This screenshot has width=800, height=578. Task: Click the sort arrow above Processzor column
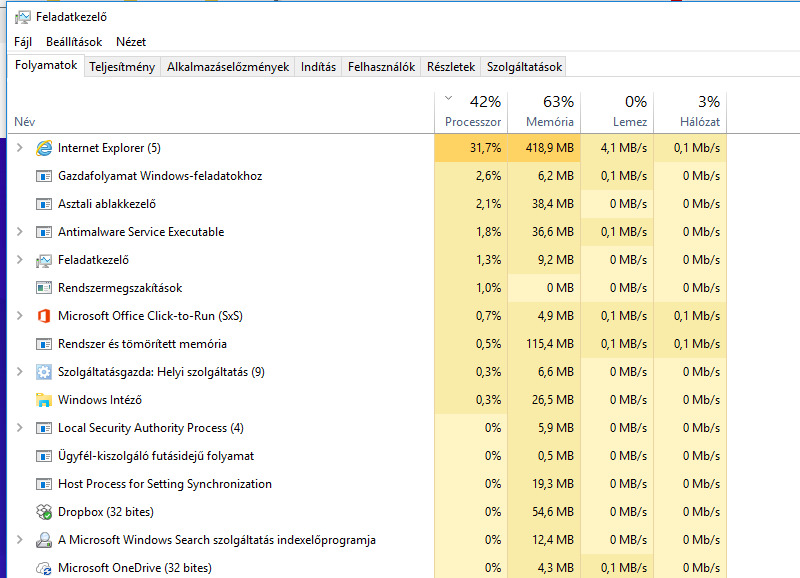pos(448,97)
